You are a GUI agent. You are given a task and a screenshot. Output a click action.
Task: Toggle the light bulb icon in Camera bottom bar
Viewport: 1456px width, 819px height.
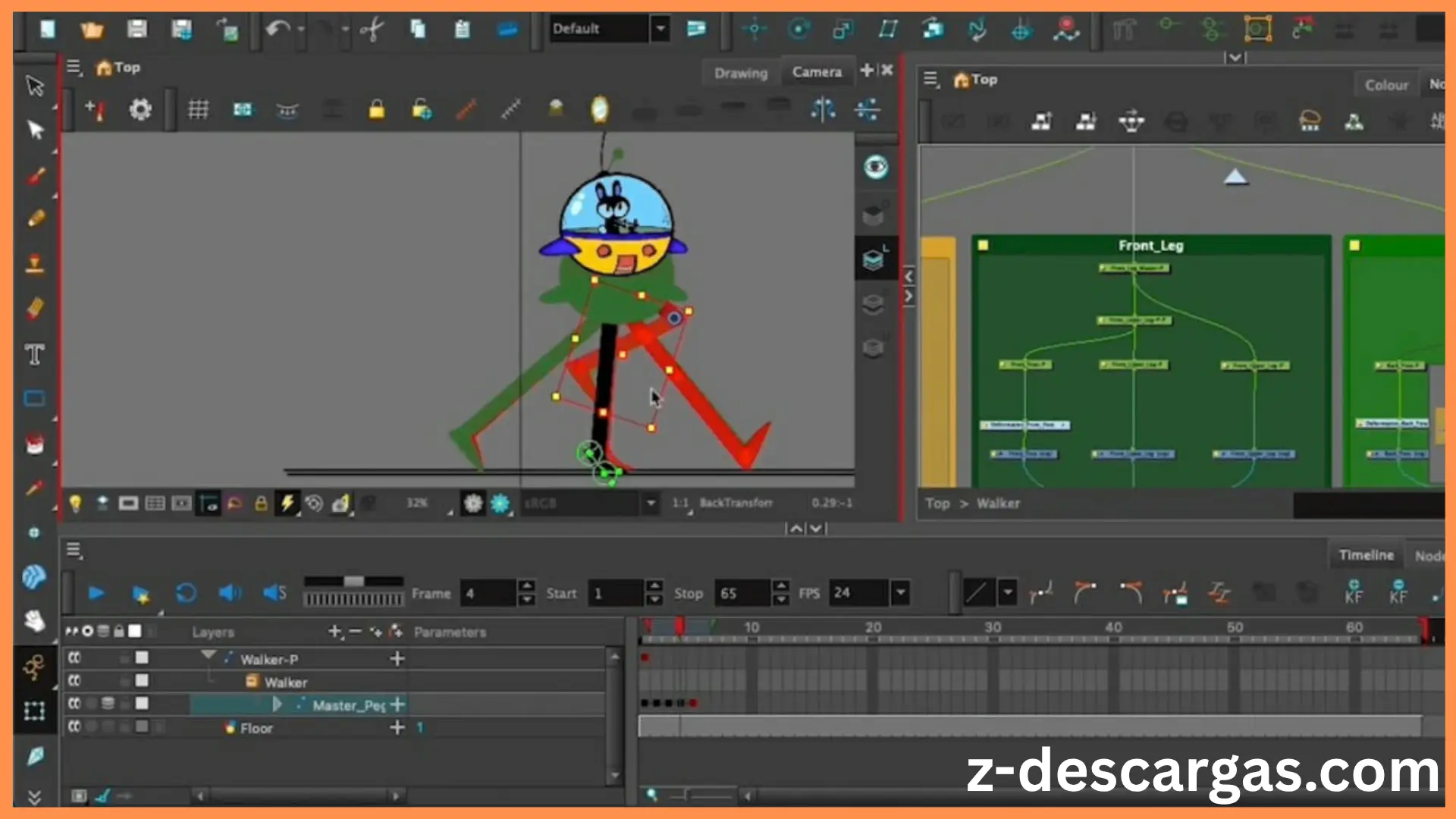point(75,504)
